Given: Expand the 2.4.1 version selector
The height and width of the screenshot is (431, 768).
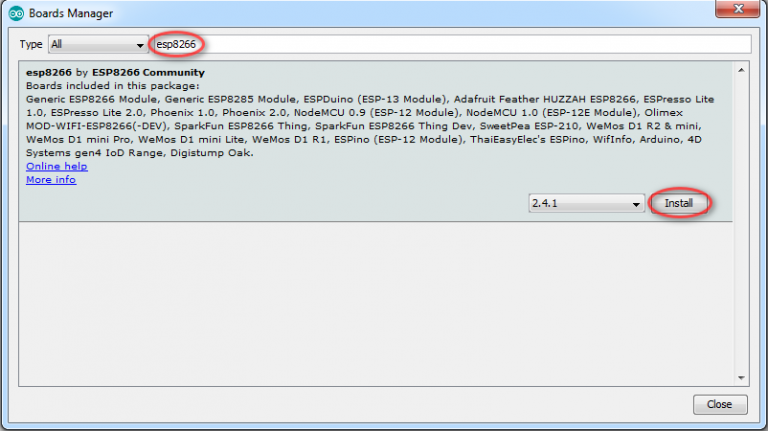Looking at the screenshot, I should (x=586, y=203).
